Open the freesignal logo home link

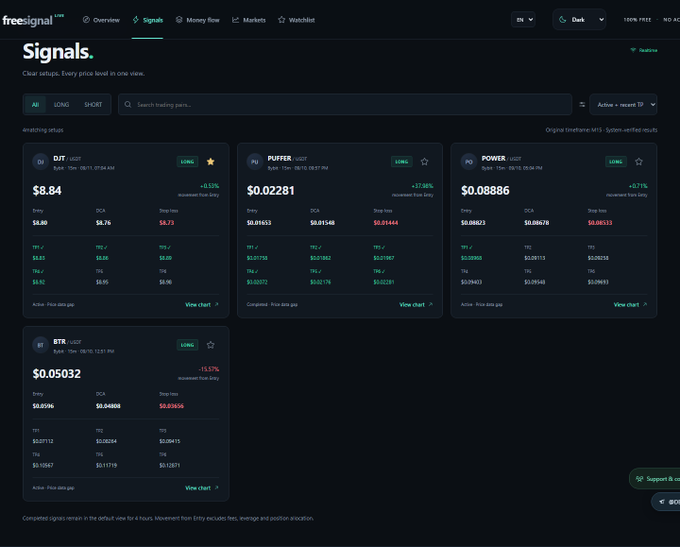pos(33,20)
